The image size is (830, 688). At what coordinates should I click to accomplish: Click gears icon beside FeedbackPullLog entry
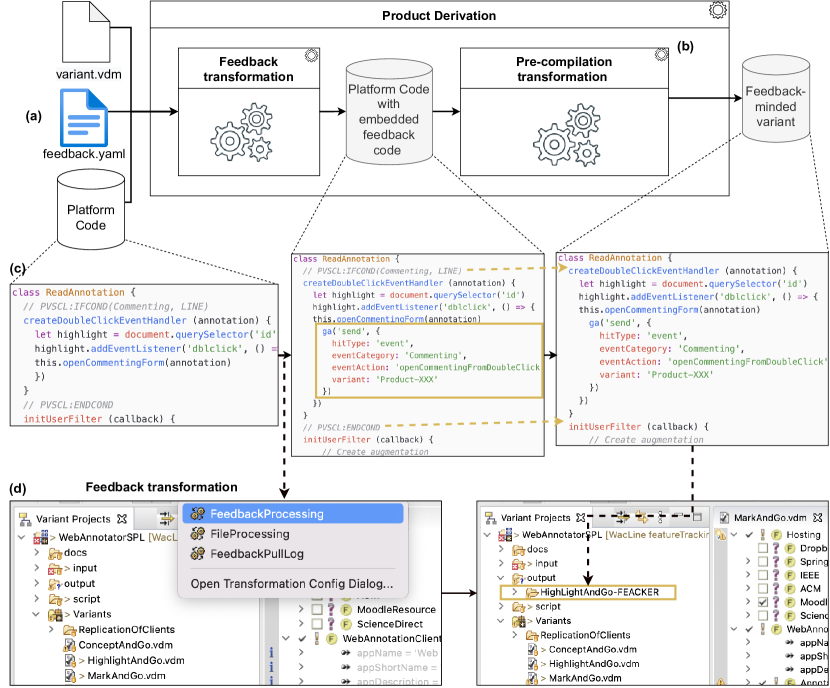[x=198, y=554]
